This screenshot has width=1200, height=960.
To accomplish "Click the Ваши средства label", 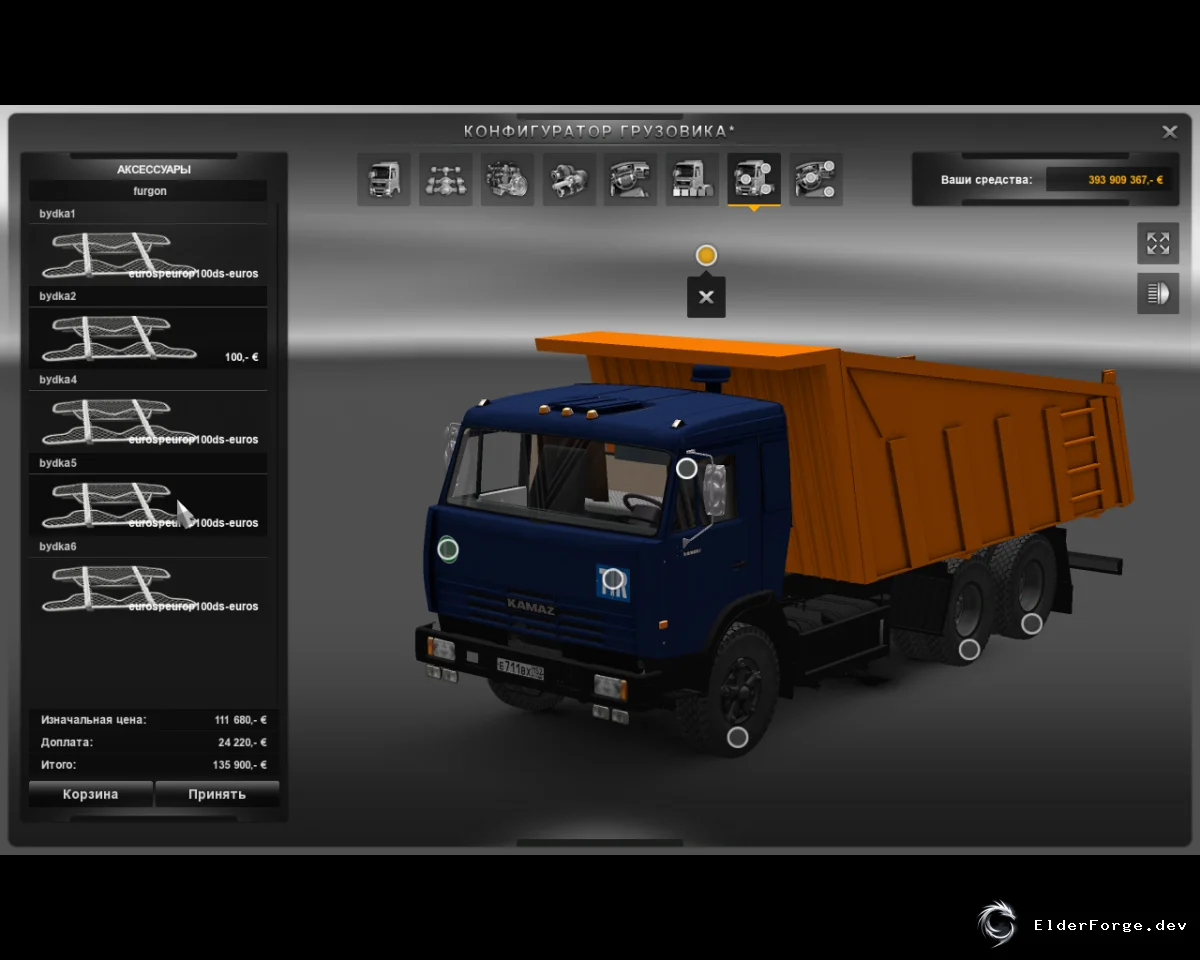I will [986, 180].
